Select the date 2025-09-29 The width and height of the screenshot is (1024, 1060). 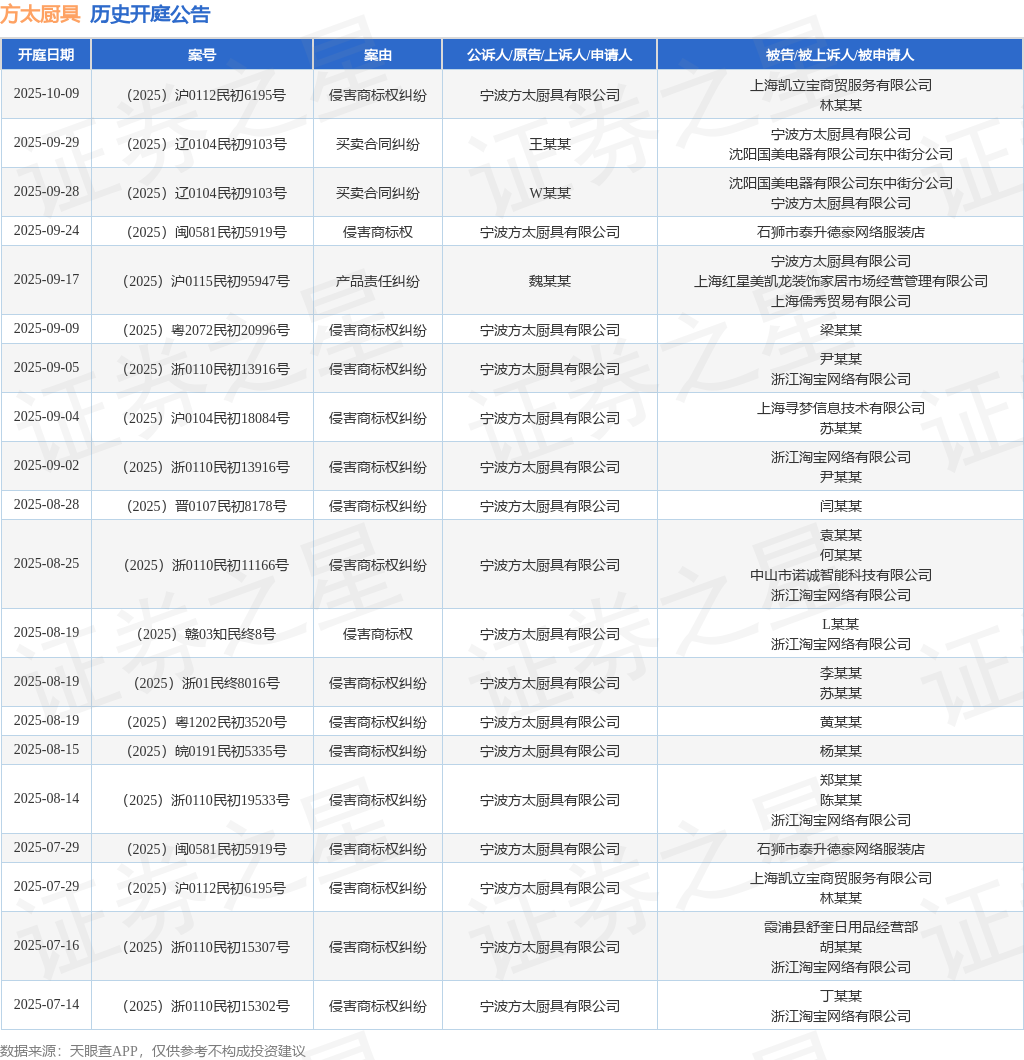tap(46, 143)
